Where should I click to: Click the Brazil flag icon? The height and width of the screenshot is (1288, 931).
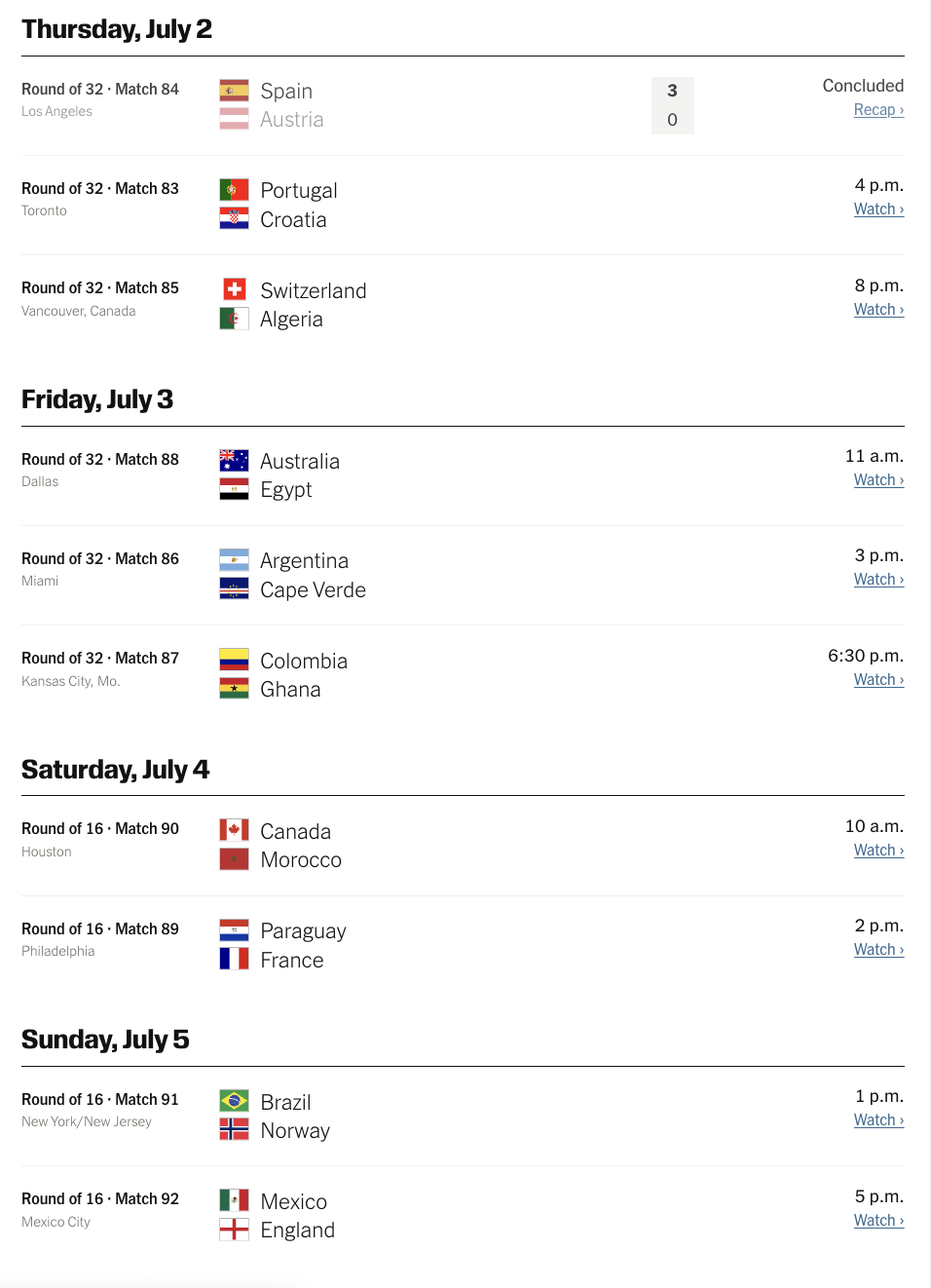click(234, 1101)
